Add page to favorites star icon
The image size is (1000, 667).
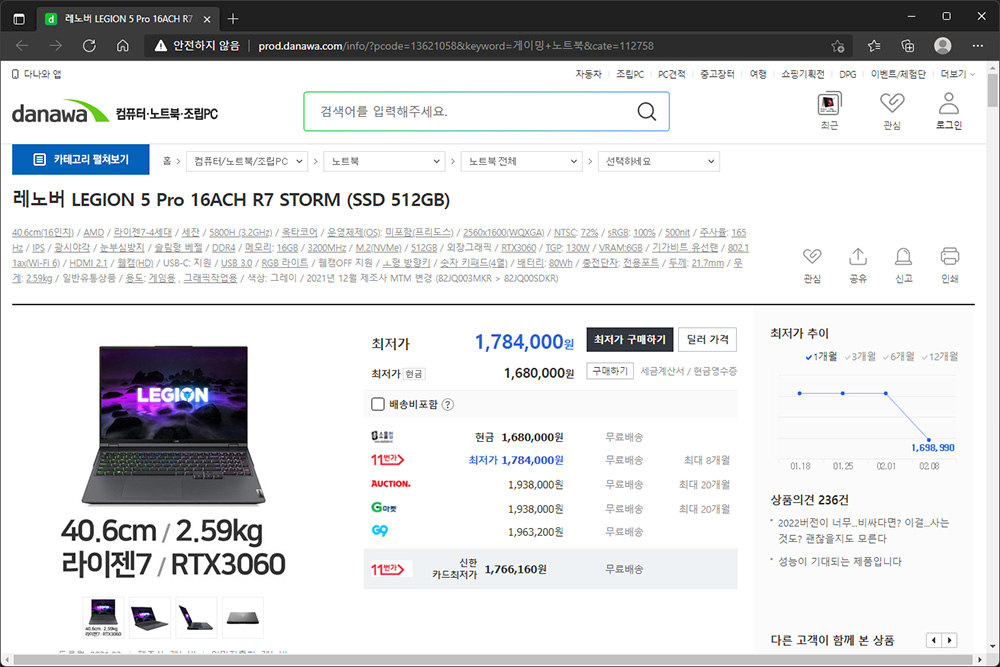coord(837,46)
